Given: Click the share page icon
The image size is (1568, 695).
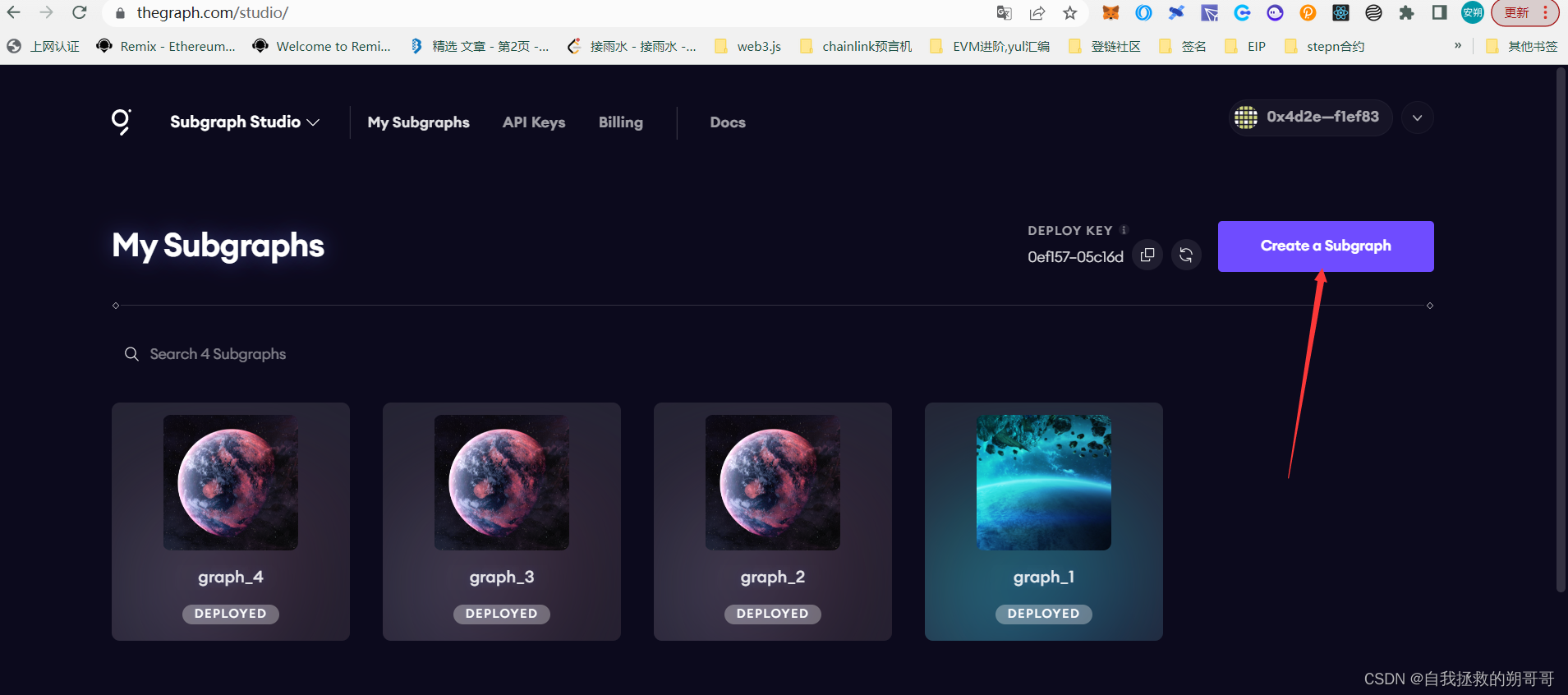Looking at the screenshot, I should 1037,13.
